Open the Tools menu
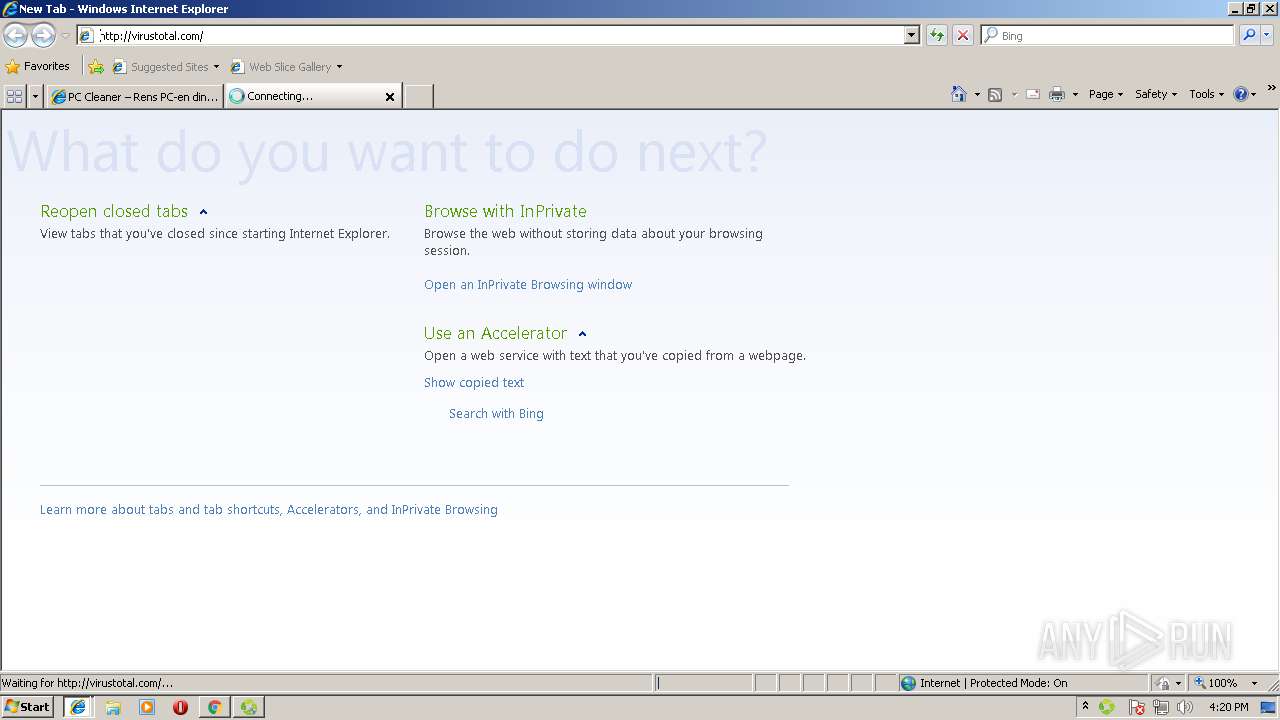 [1206, 94]
